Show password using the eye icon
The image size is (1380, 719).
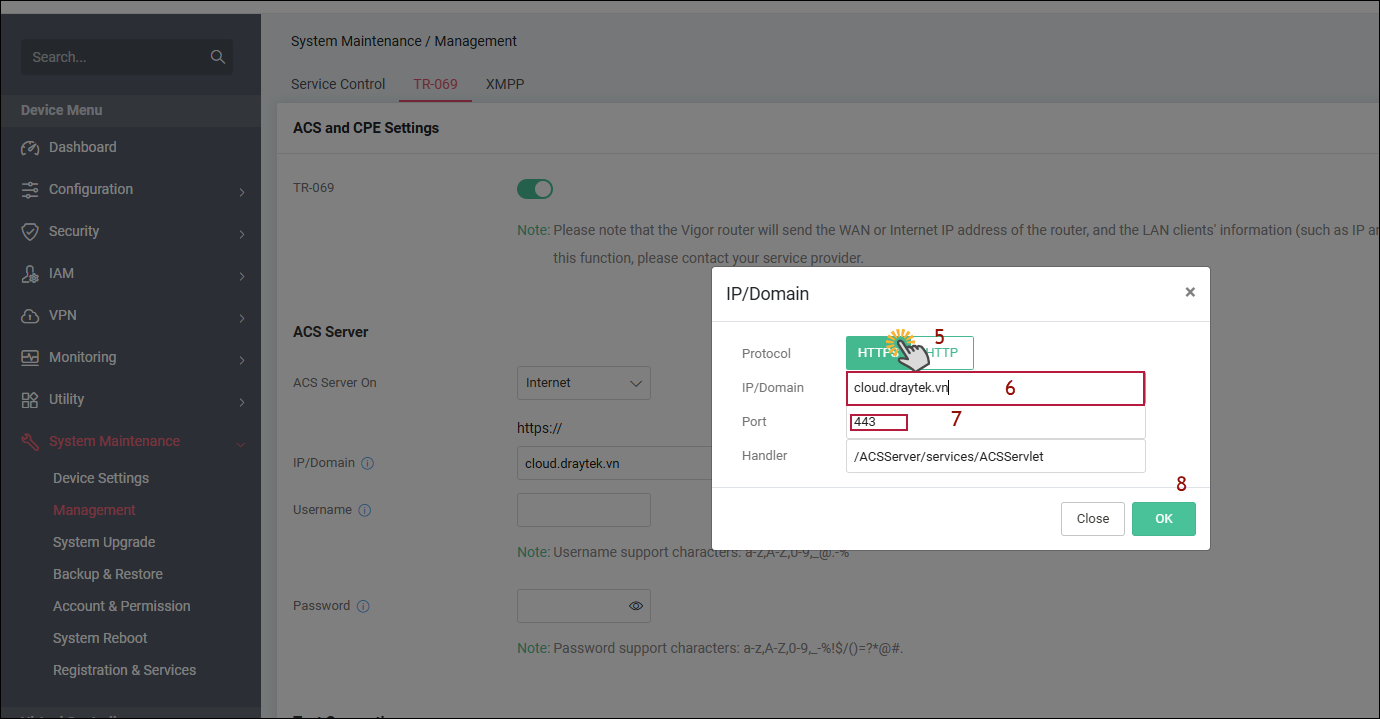click(x=636, y=606)
